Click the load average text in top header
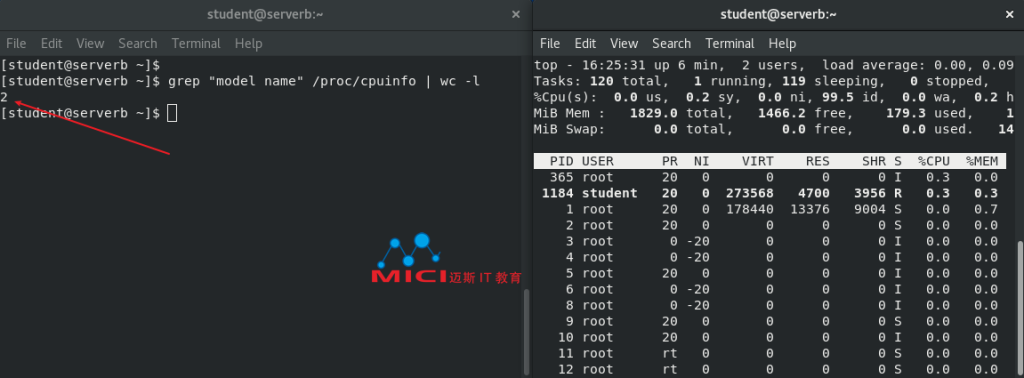 pyautogui.click(x=918, y=65)
